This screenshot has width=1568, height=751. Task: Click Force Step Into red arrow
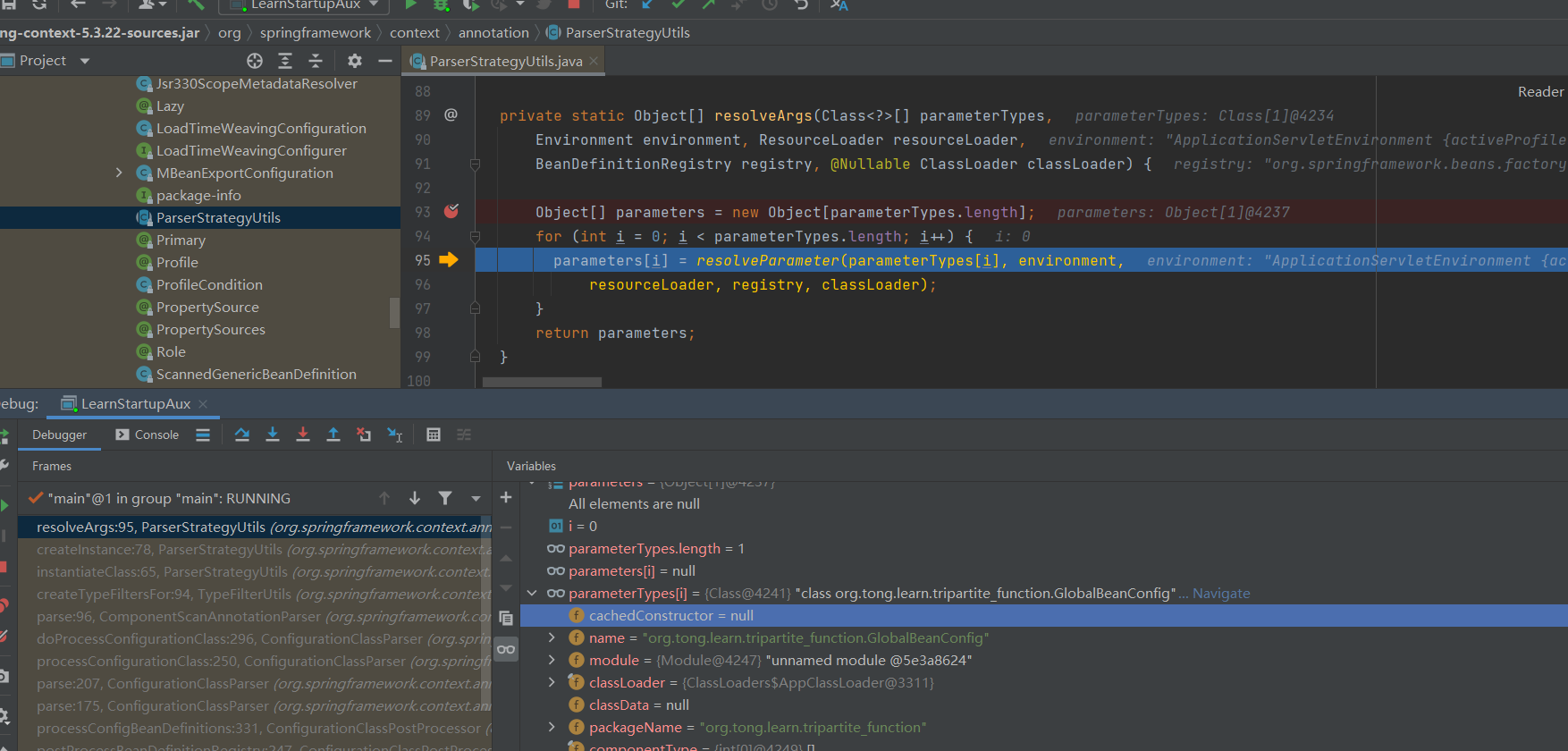point(303,435)
